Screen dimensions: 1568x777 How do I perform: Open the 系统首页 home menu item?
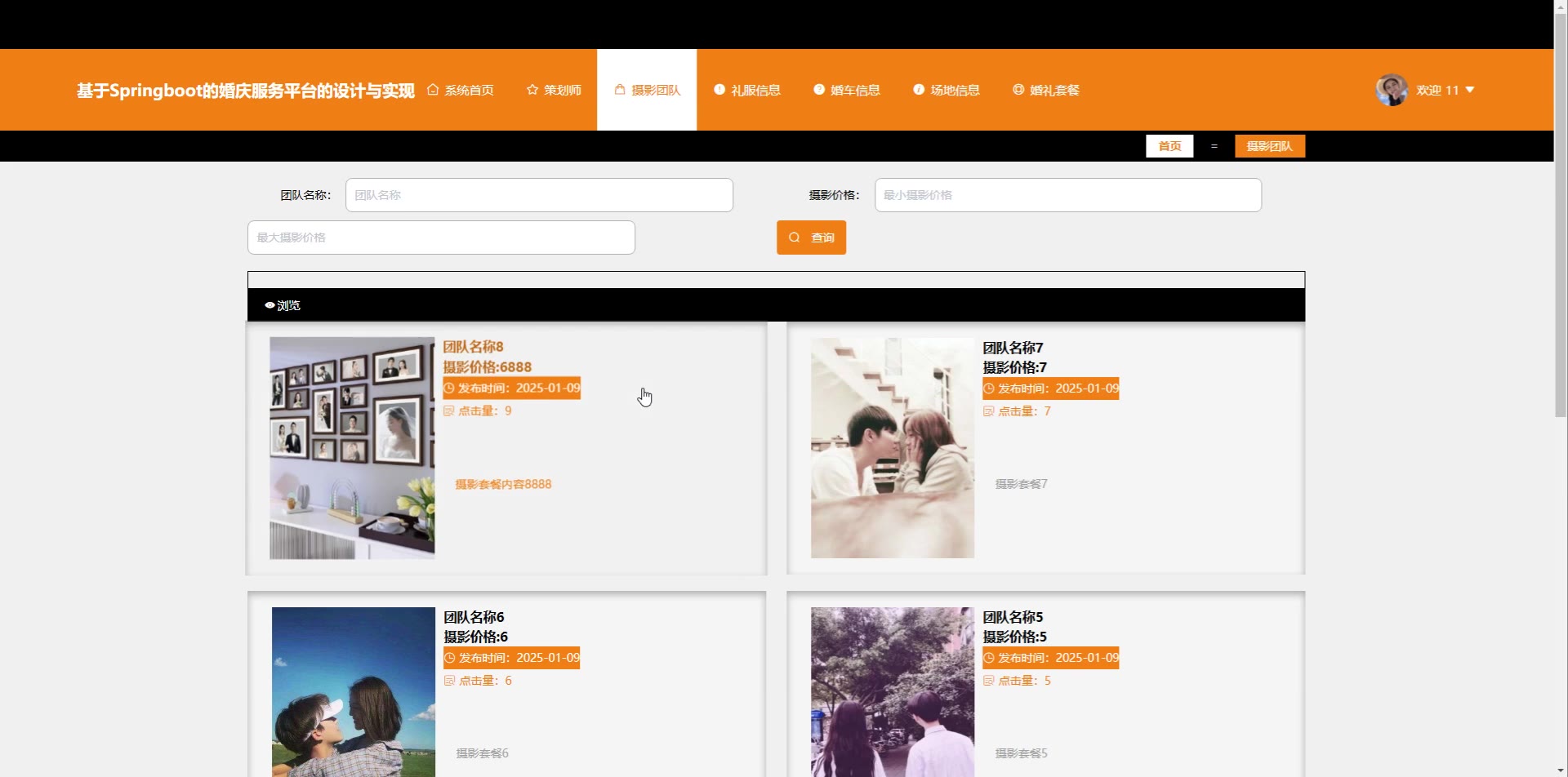461,90
